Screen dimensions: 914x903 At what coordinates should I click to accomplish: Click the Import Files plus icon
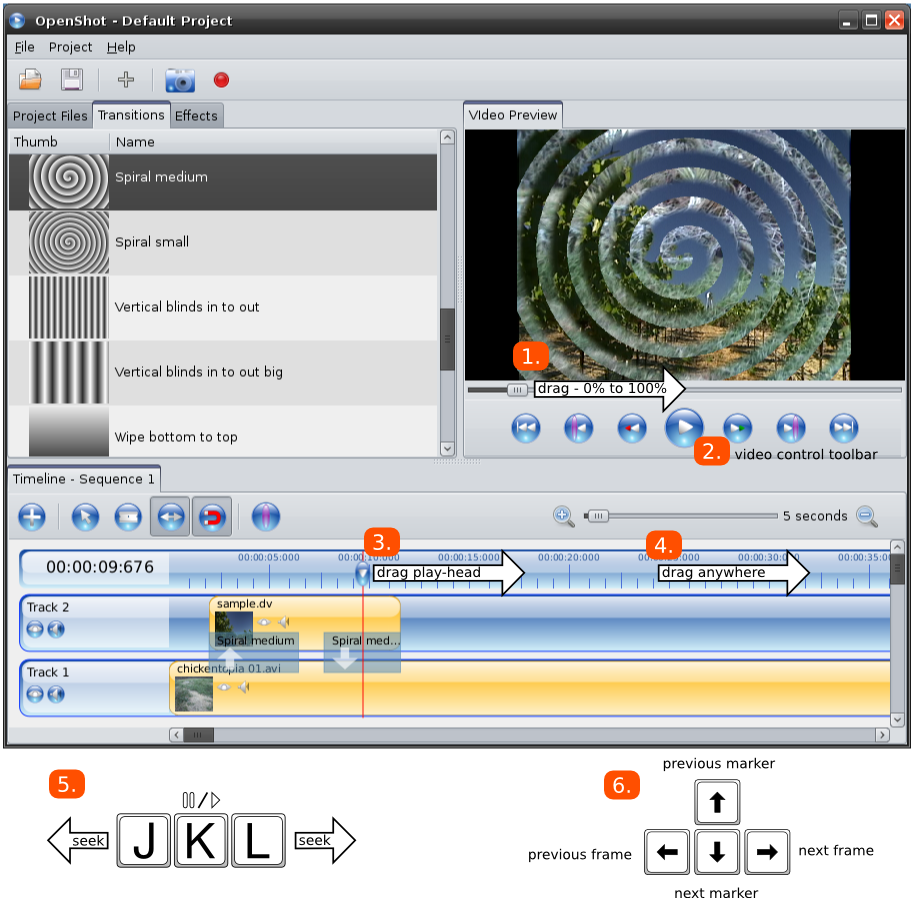point(125,80)
